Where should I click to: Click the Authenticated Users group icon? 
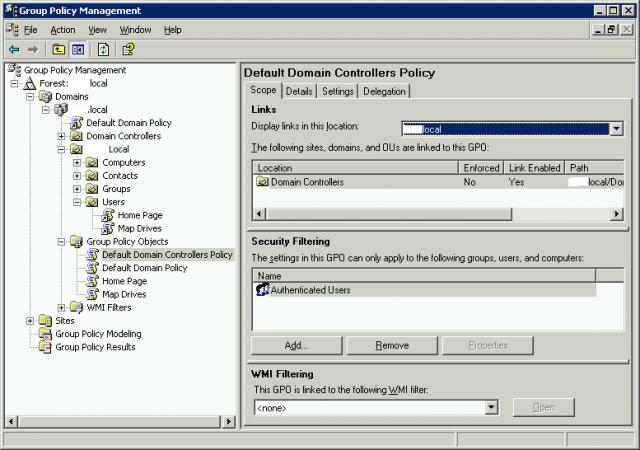[262, 290]
